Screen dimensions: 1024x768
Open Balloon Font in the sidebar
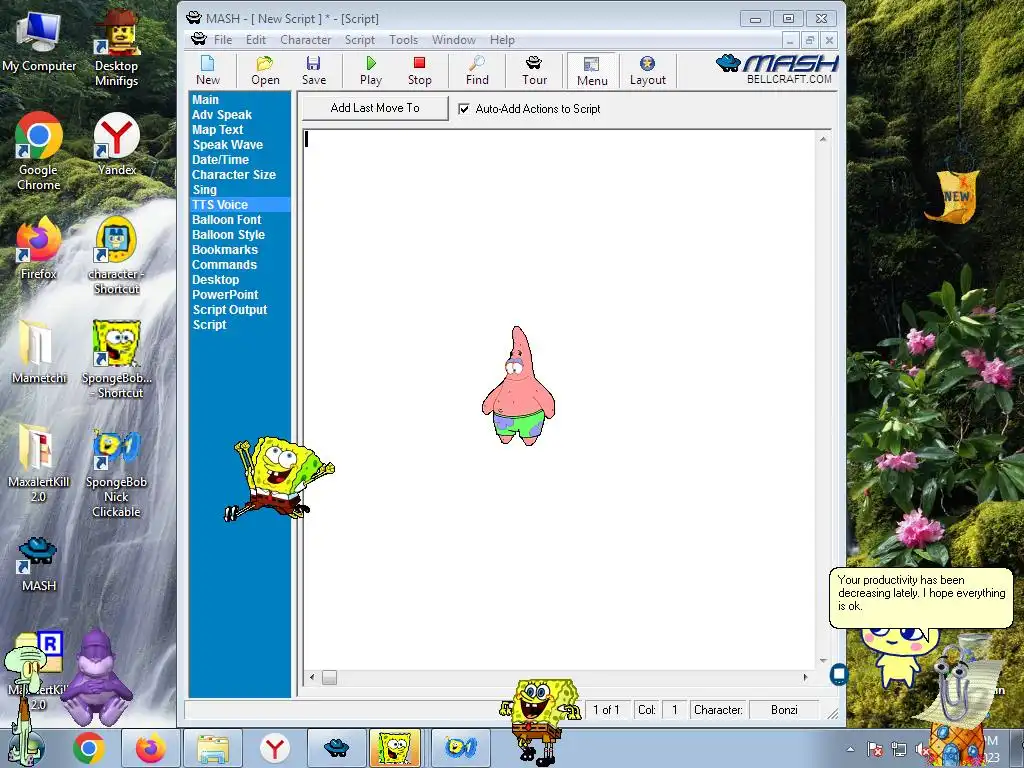pyautogui.click(x=227, y=220)
